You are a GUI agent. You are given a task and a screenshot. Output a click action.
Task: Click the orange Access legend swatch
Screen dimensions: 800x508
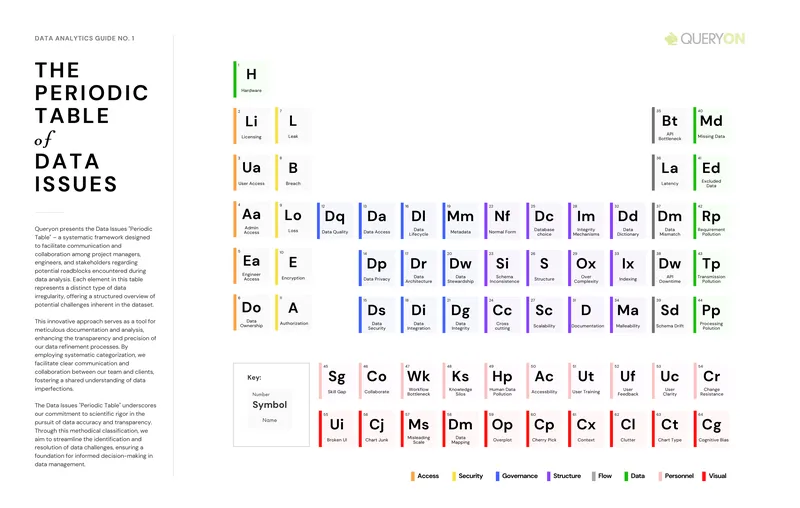412,476
